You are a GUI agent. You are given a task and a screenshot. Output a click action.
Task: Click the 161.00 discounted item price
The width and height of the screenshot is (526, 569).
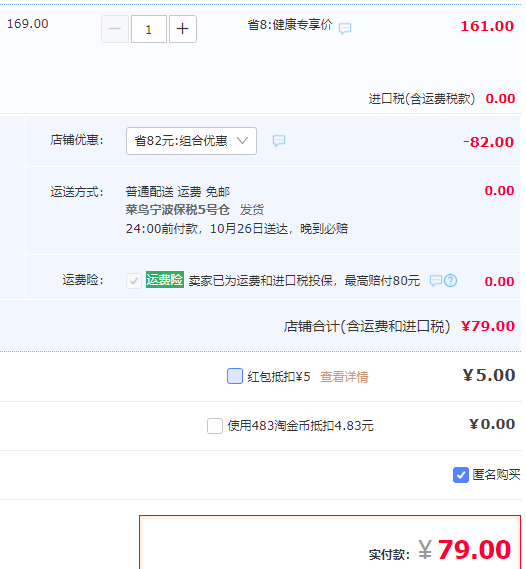click(487, 26)
